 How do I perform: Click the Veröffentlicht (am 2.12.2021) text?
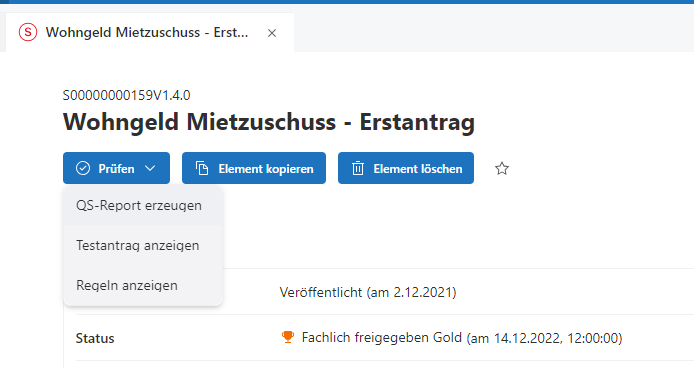pos(368,292)
